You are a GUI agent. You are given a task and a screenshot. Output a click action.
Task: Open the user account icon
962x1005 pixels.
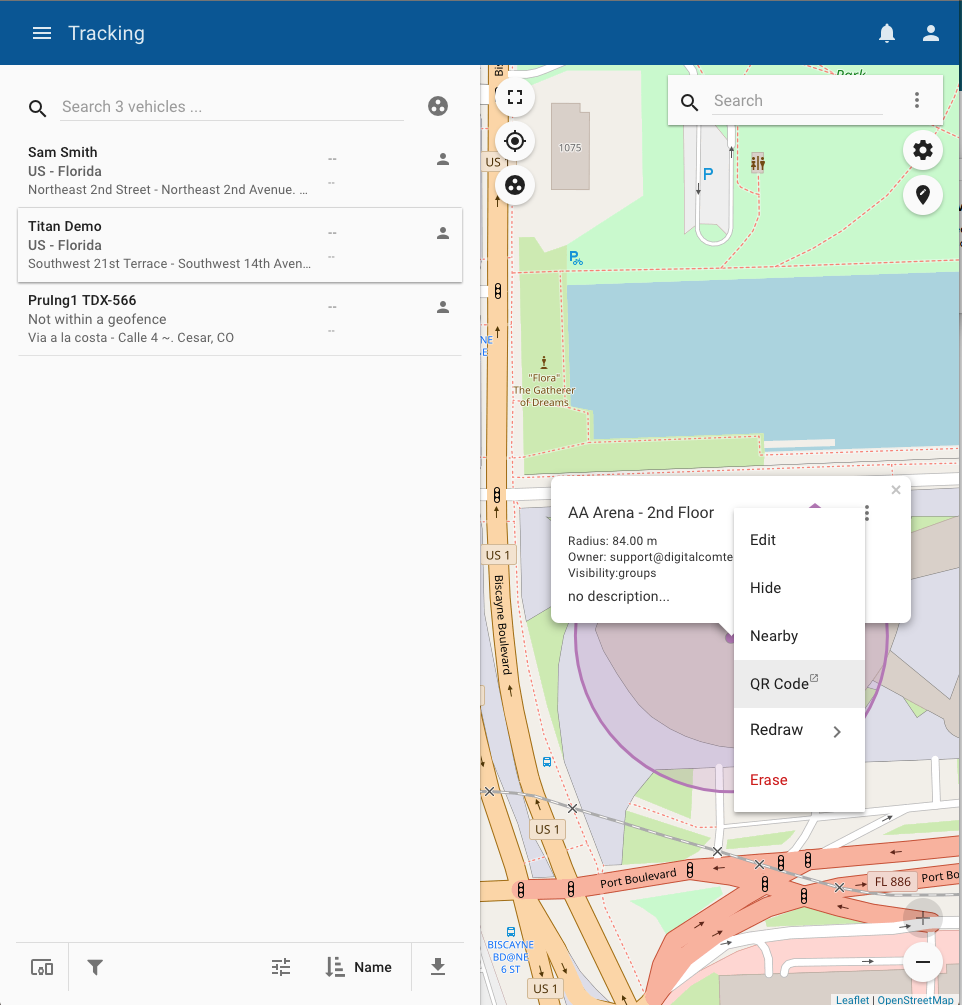(x=931, y=33)
